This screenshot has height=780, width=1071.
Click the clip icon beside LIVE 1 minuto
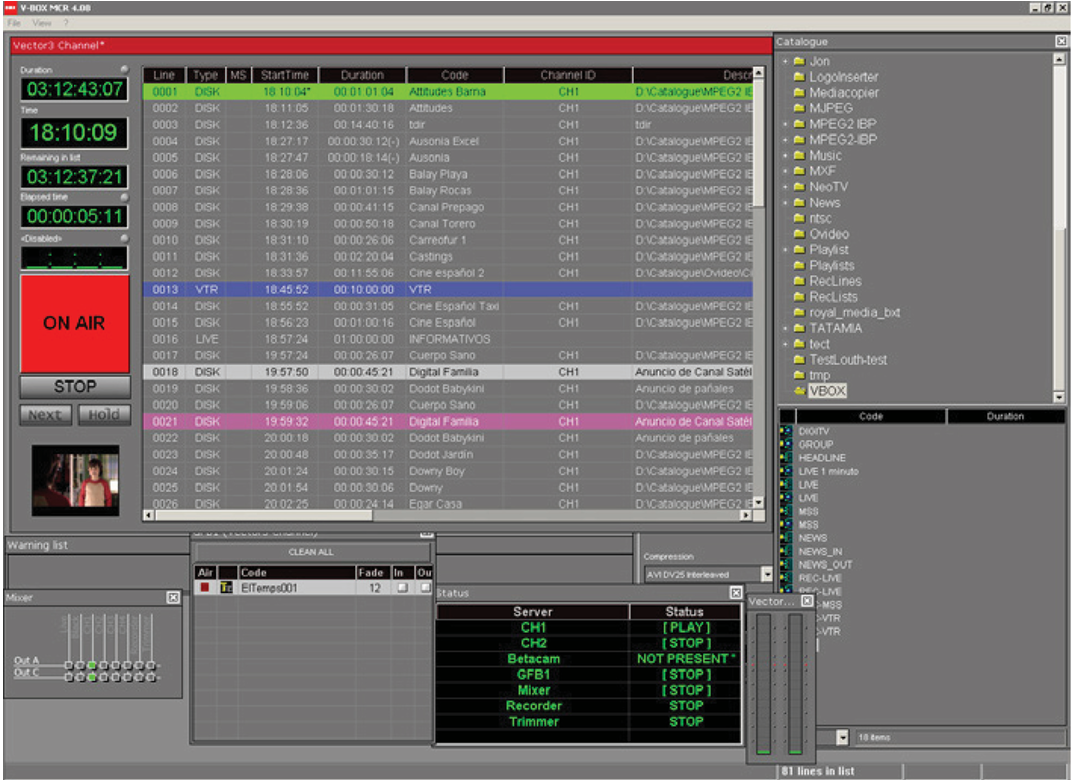786,471
